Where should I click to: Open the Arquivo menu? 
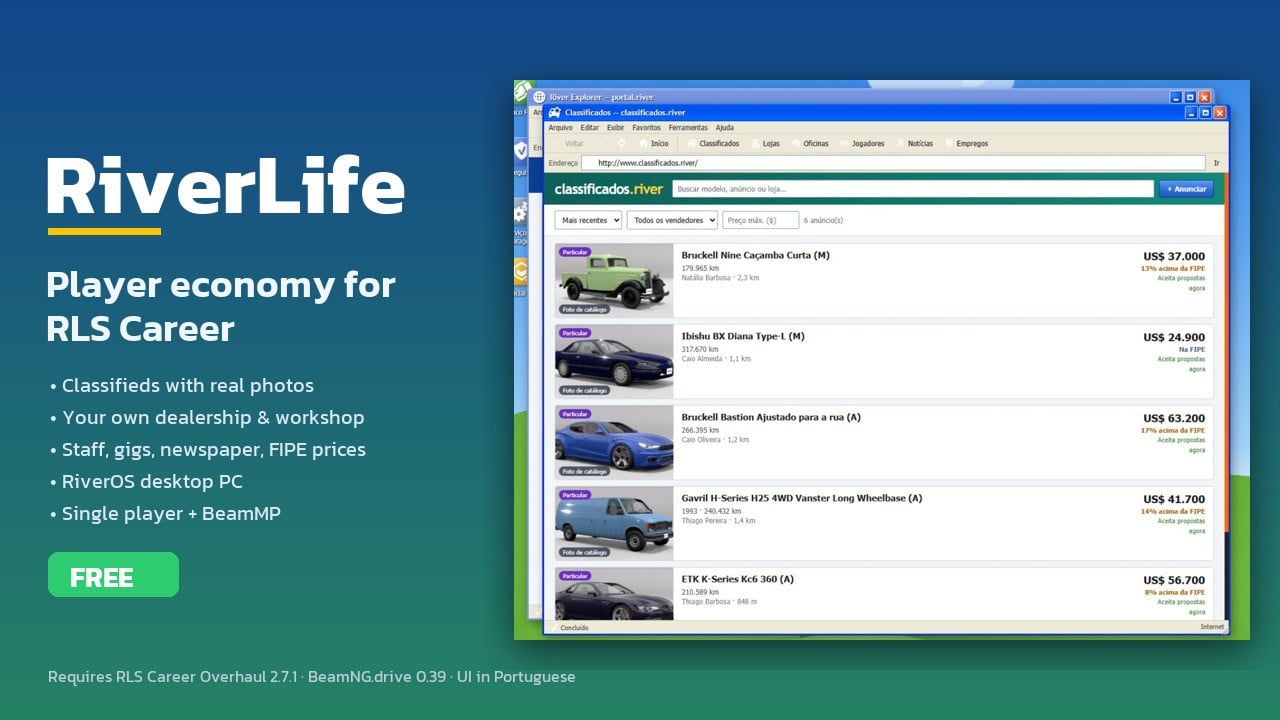click(x=561, y=128)
